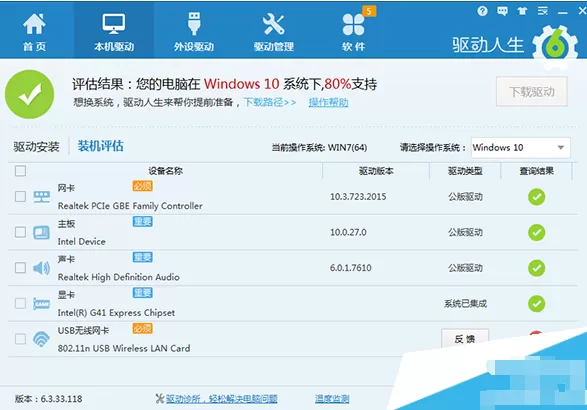Click the 下载驱动 button
Viewport: 587px width, 410px height.
click(532, 92)
